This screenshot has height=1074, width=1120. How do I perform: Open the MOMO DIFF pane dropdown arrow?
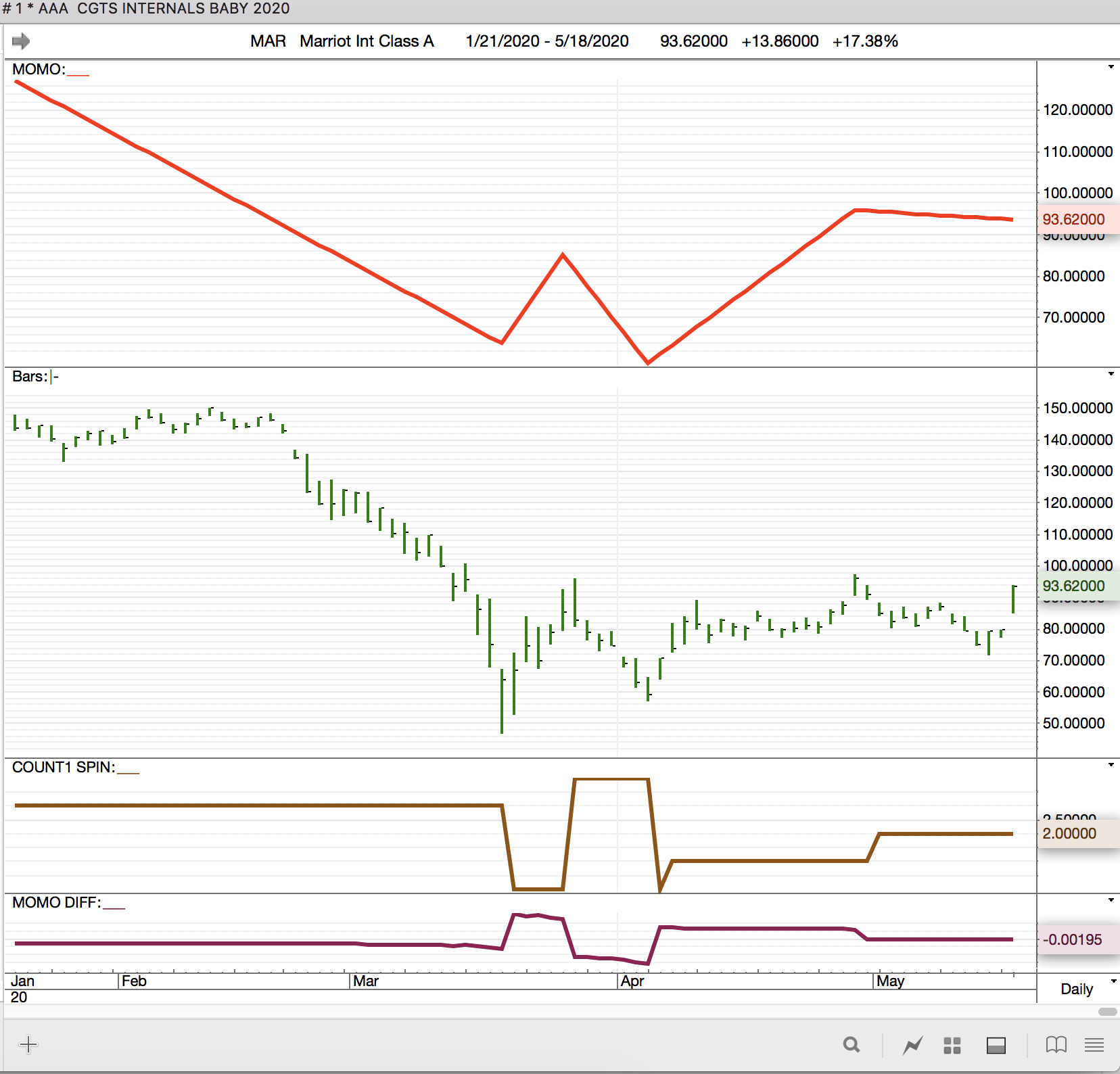1111,900
